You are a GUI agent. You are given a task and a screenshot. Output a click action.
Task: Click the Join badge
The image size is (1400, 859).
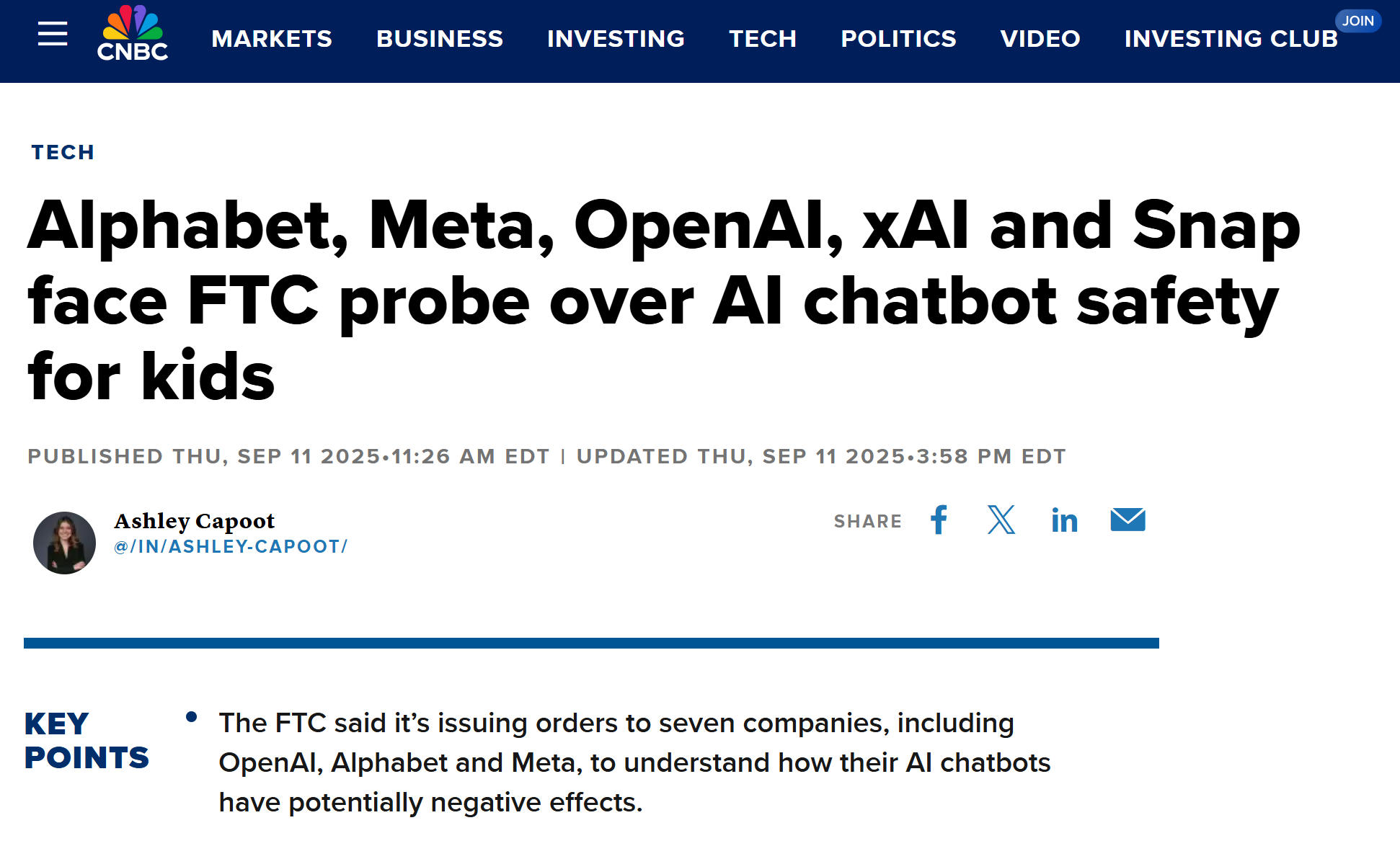pos(1357,21)
